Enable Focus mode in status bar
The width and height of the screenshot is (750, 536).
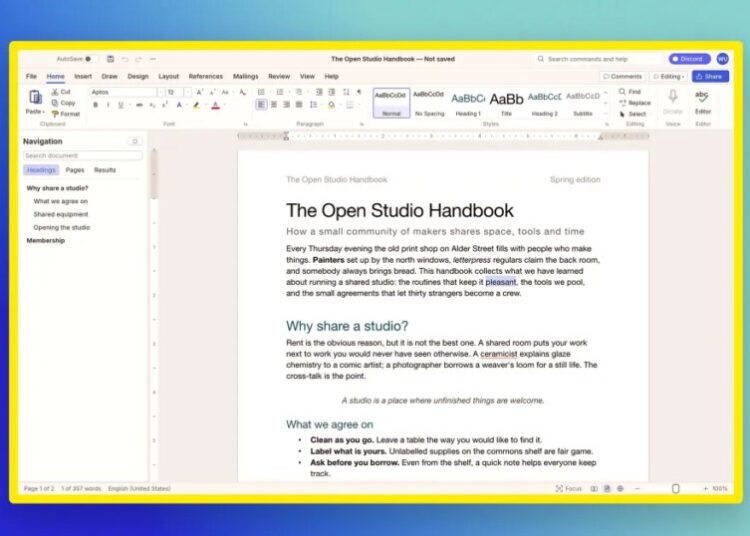(569, 489)
